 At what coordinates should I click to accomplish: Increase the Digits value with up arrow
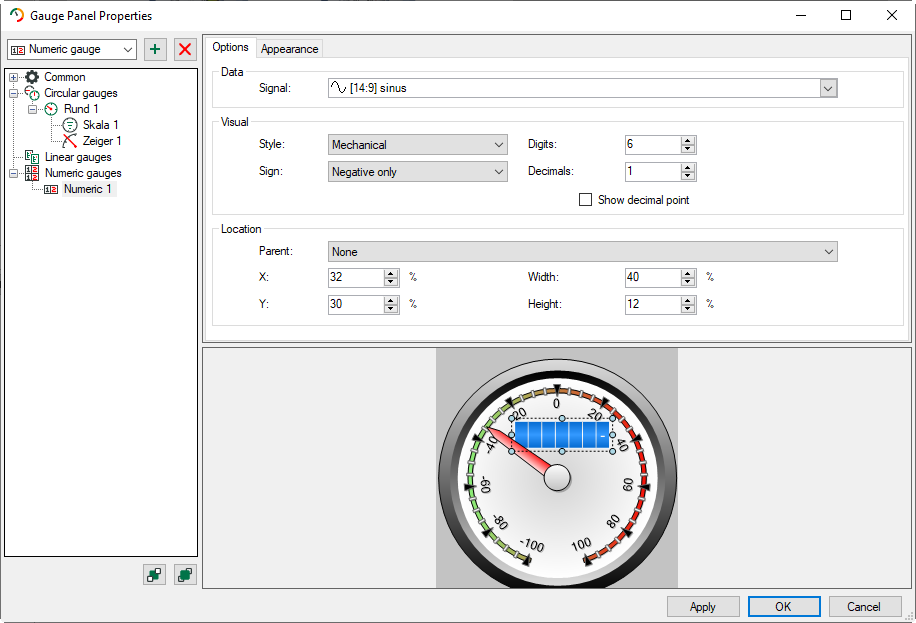click(x=688, y=140)
